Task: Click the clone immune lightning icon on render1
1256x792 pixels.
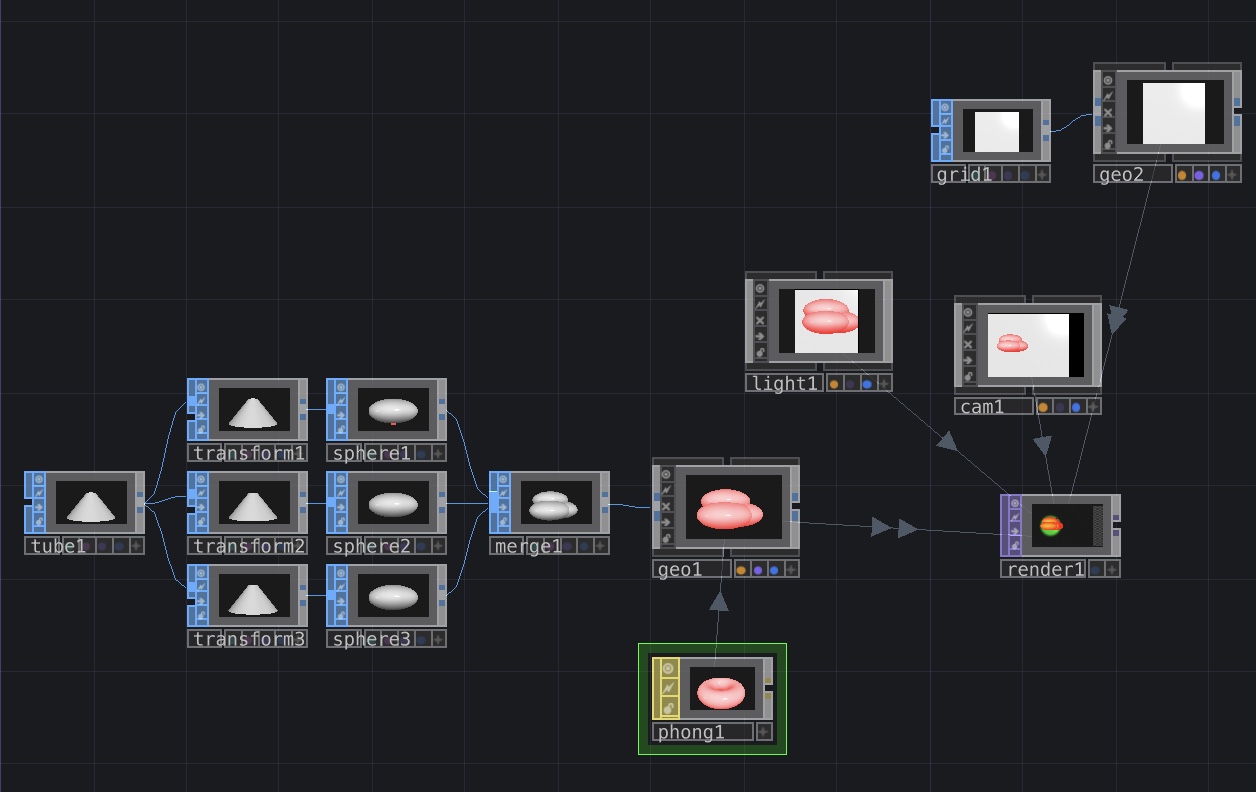Action: (1016, 517)
